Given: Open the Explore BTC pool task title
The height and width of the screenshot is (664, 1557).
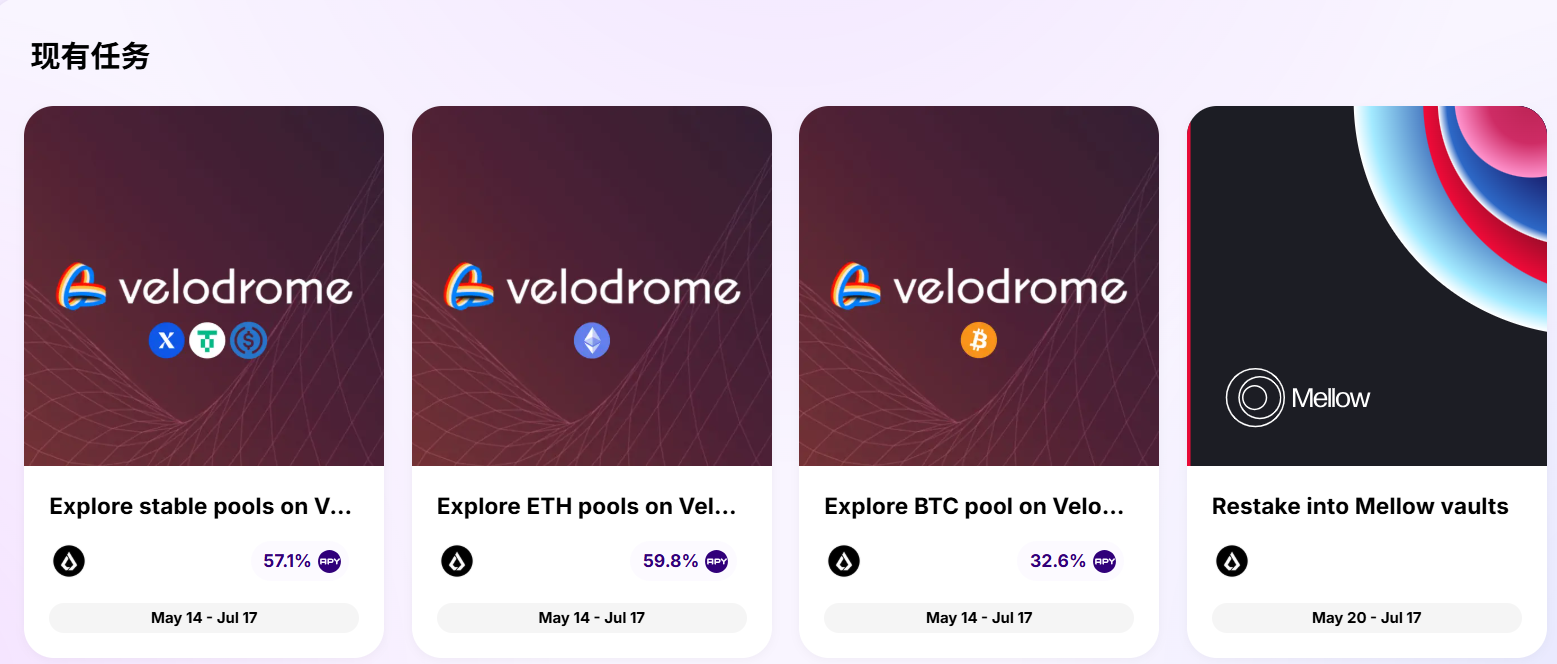Looking at the screenshot, I should [974, 507].
